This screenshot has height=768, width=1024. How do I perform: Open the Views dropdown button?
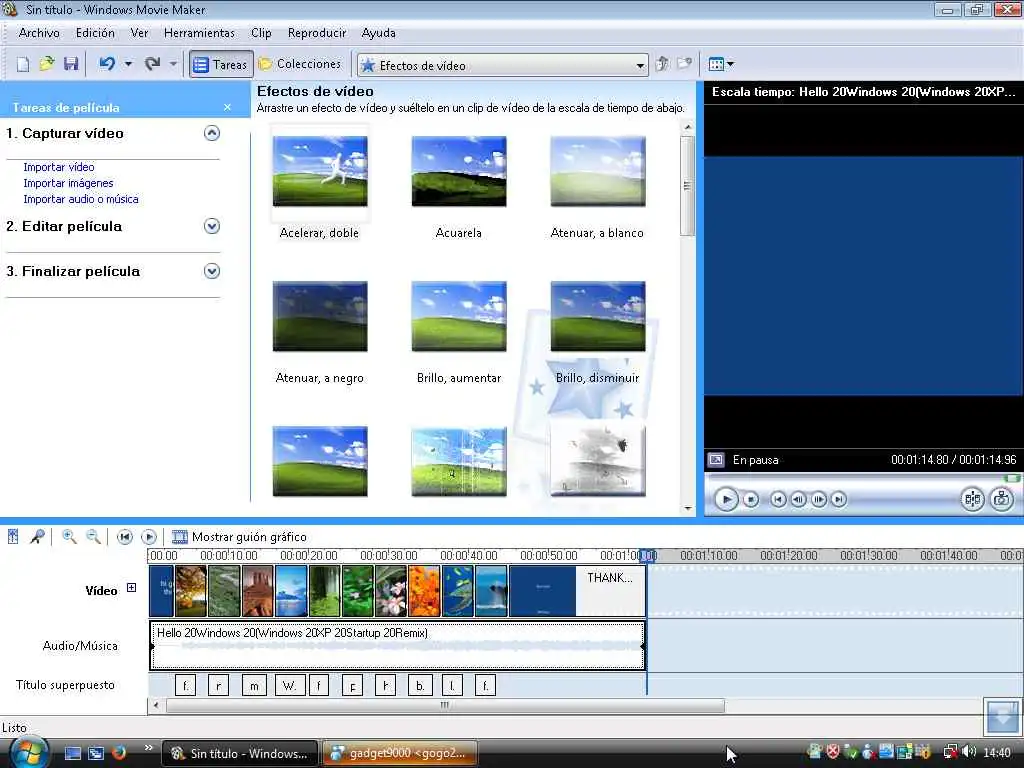722,64
